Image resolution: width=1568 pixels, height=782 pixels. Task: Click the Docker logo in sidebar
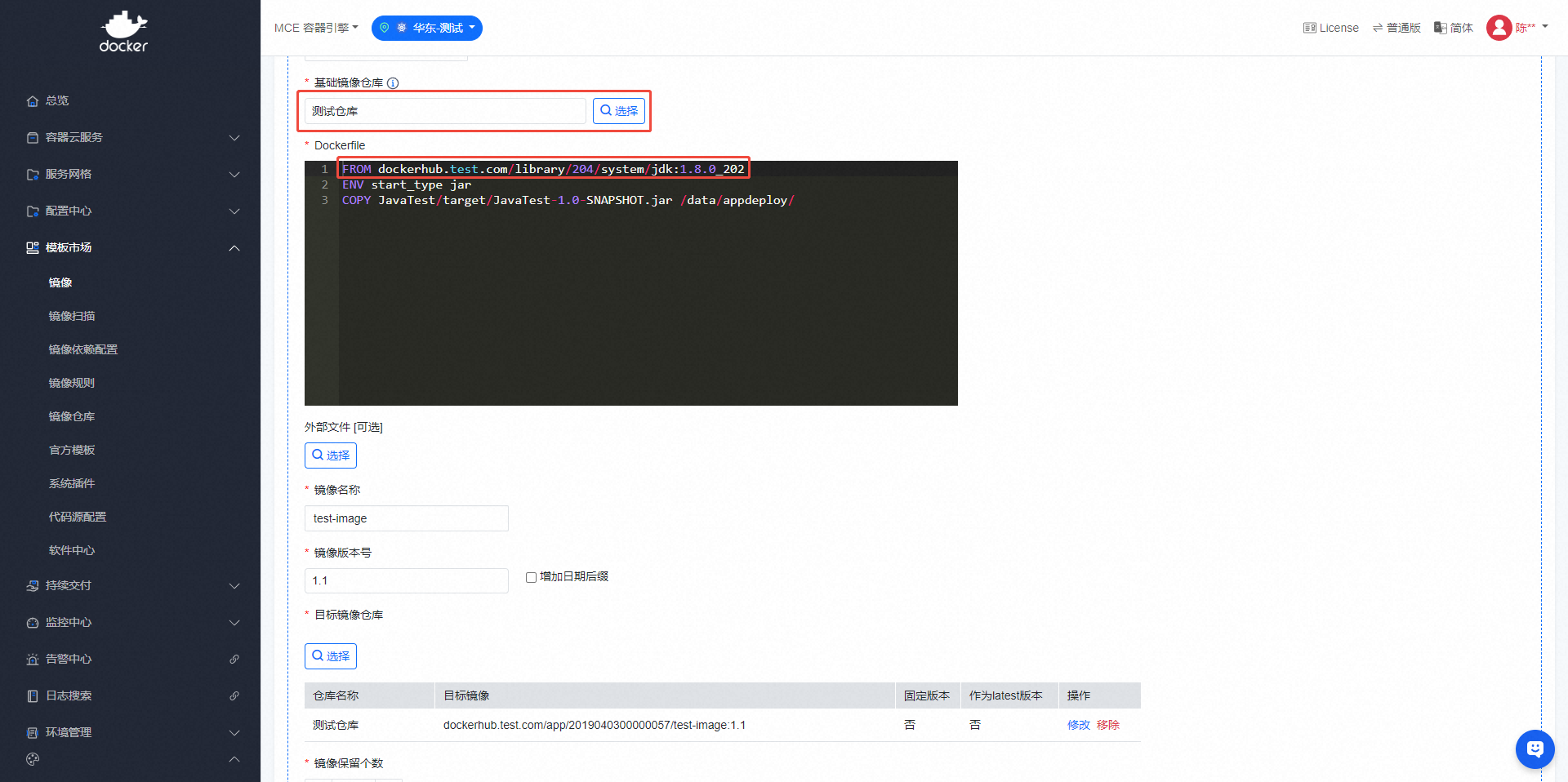pos(123,33)
